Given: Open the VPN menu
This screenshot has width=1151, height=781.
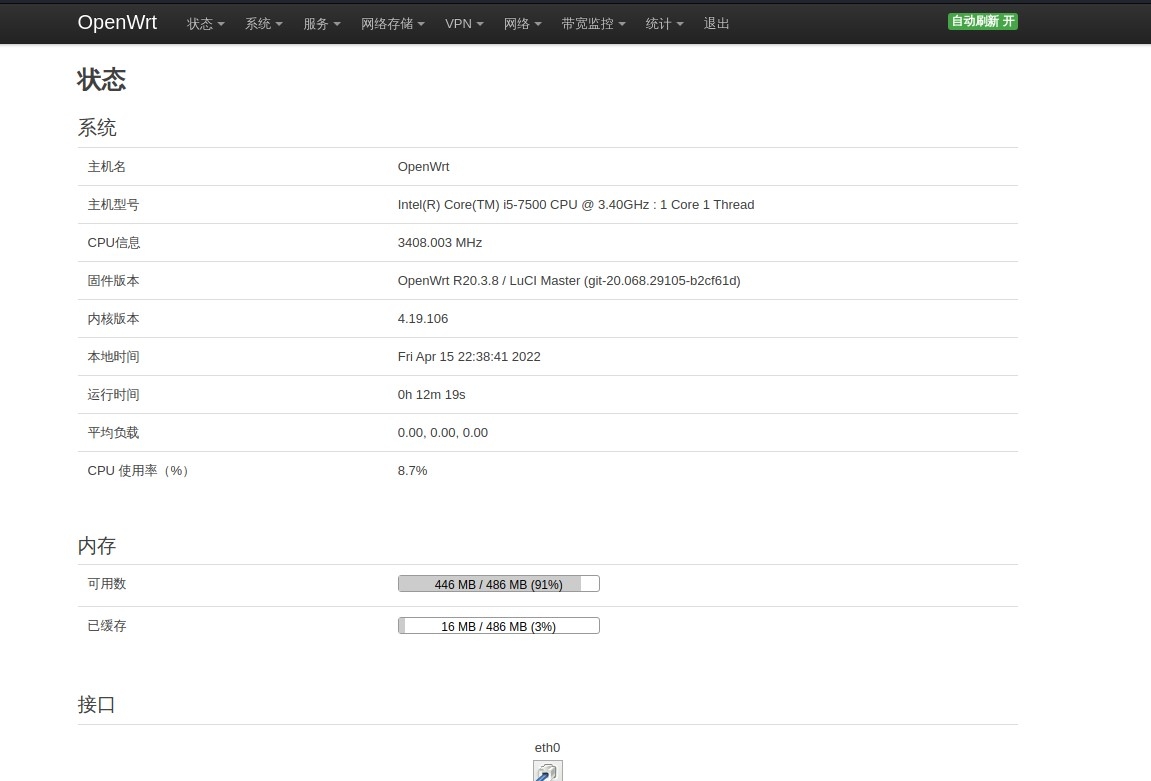Looking at the screenshot, I should (464, 24).
